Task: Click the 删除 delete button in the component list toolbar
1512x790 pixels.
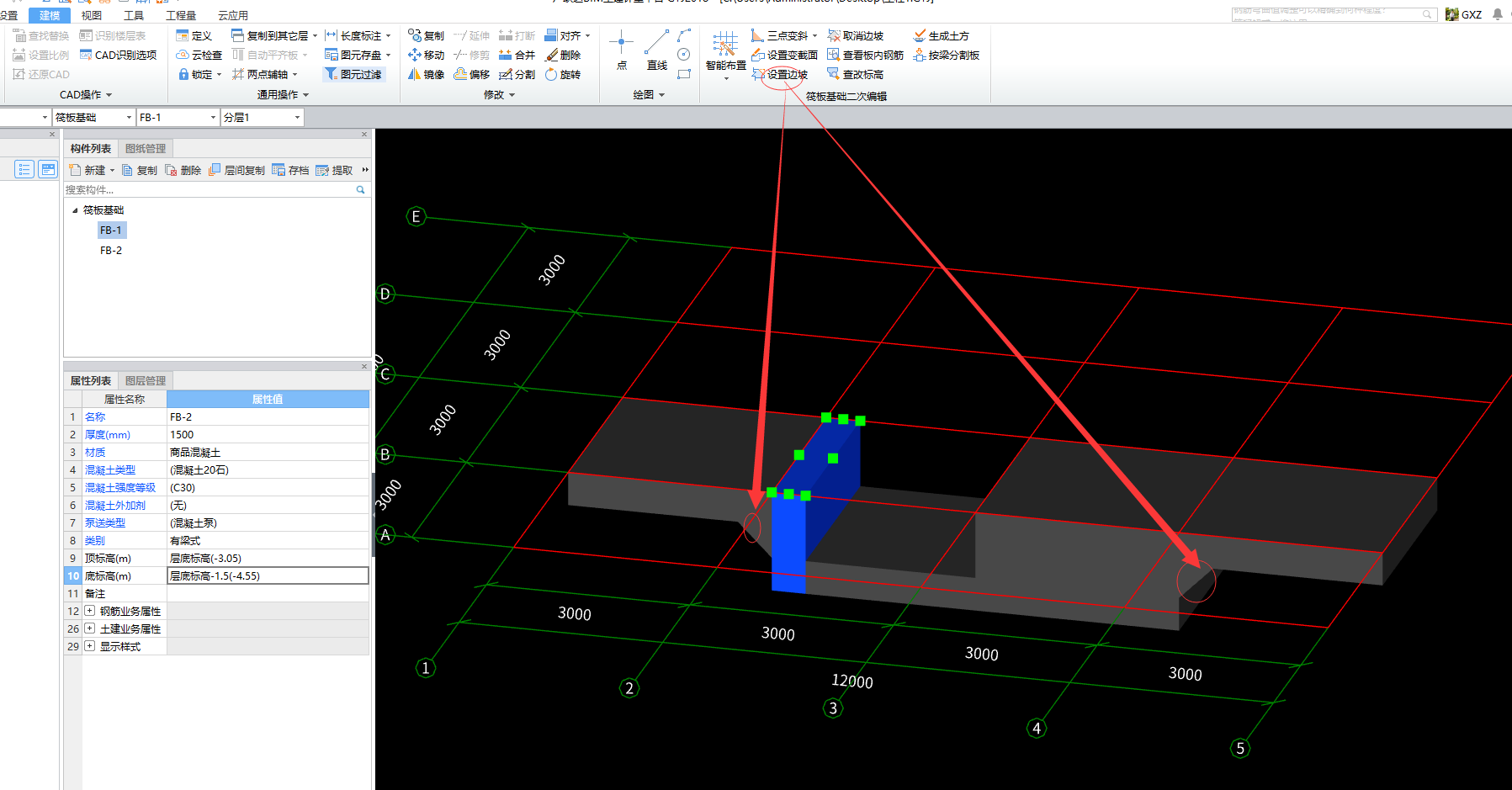Action: click(x=183, y=170)
